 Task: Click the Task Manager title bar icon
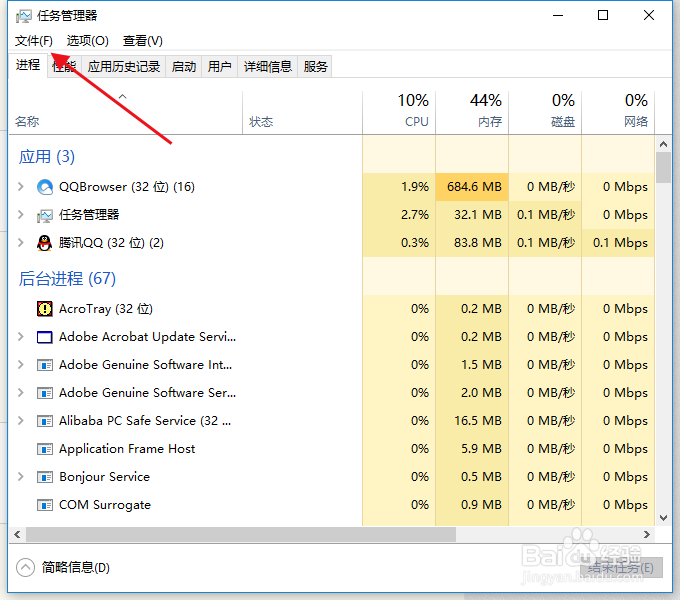tap(23, 16)
